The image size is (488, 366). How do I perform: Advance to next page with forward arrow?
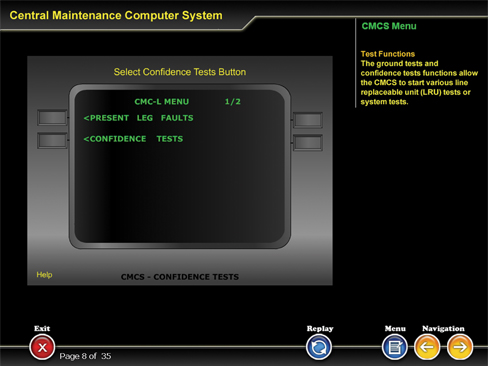point(460,347)
